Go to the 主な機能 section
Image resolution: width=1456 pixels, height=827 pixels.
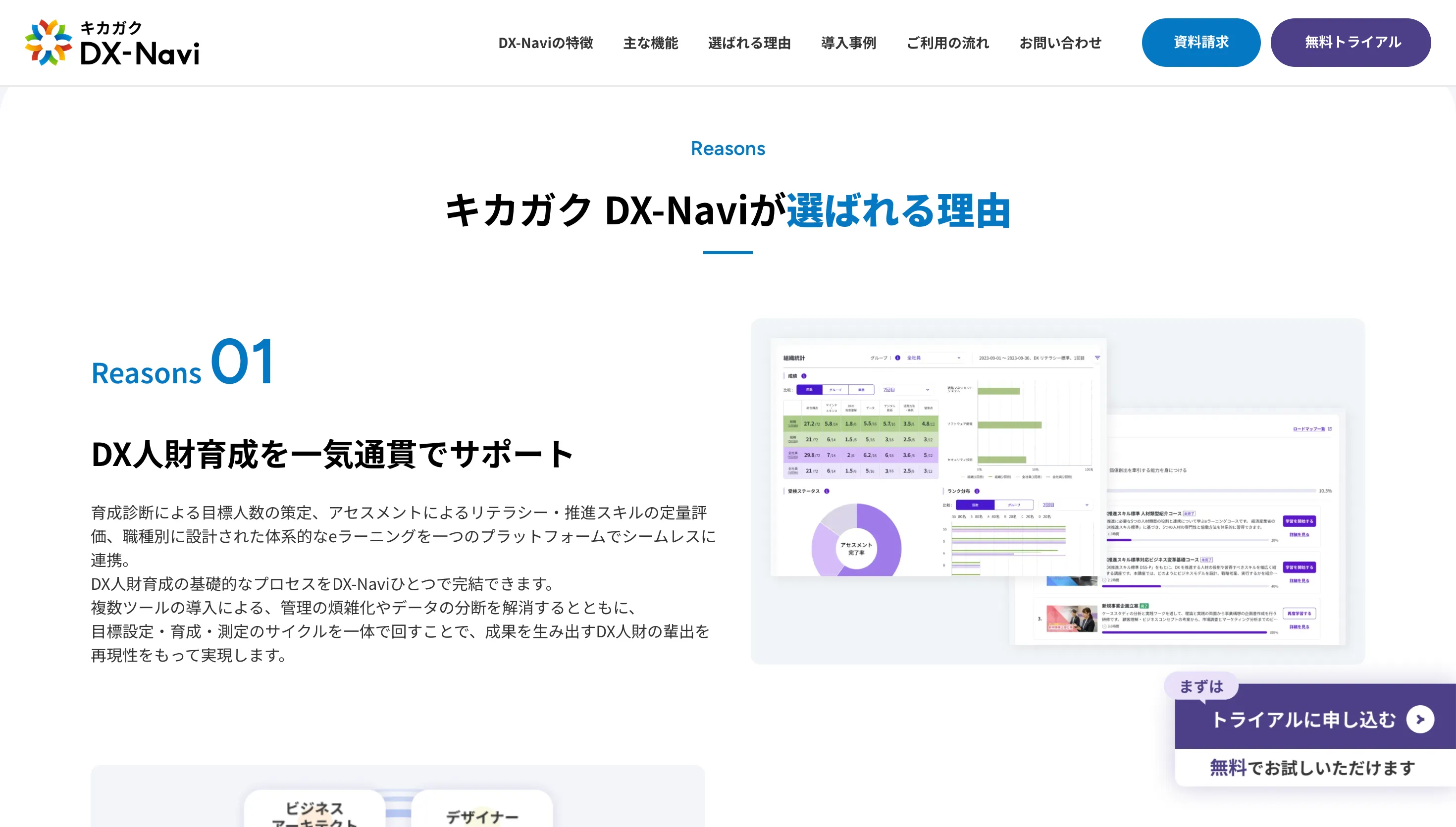point(650,43)
